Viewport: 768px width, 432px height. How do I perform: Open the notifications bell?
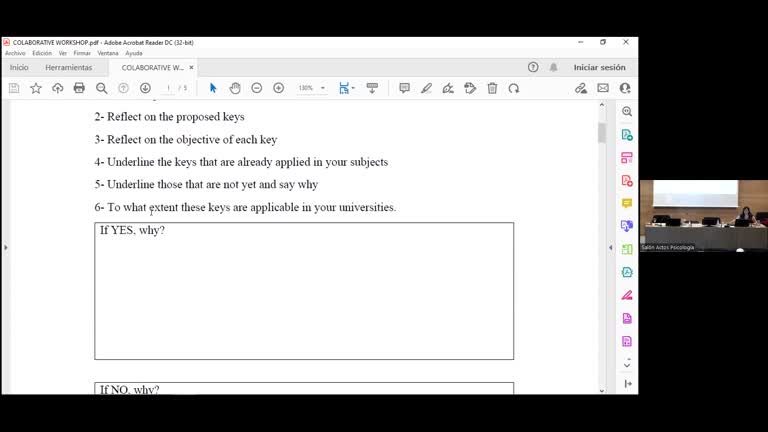click(553, 67)
